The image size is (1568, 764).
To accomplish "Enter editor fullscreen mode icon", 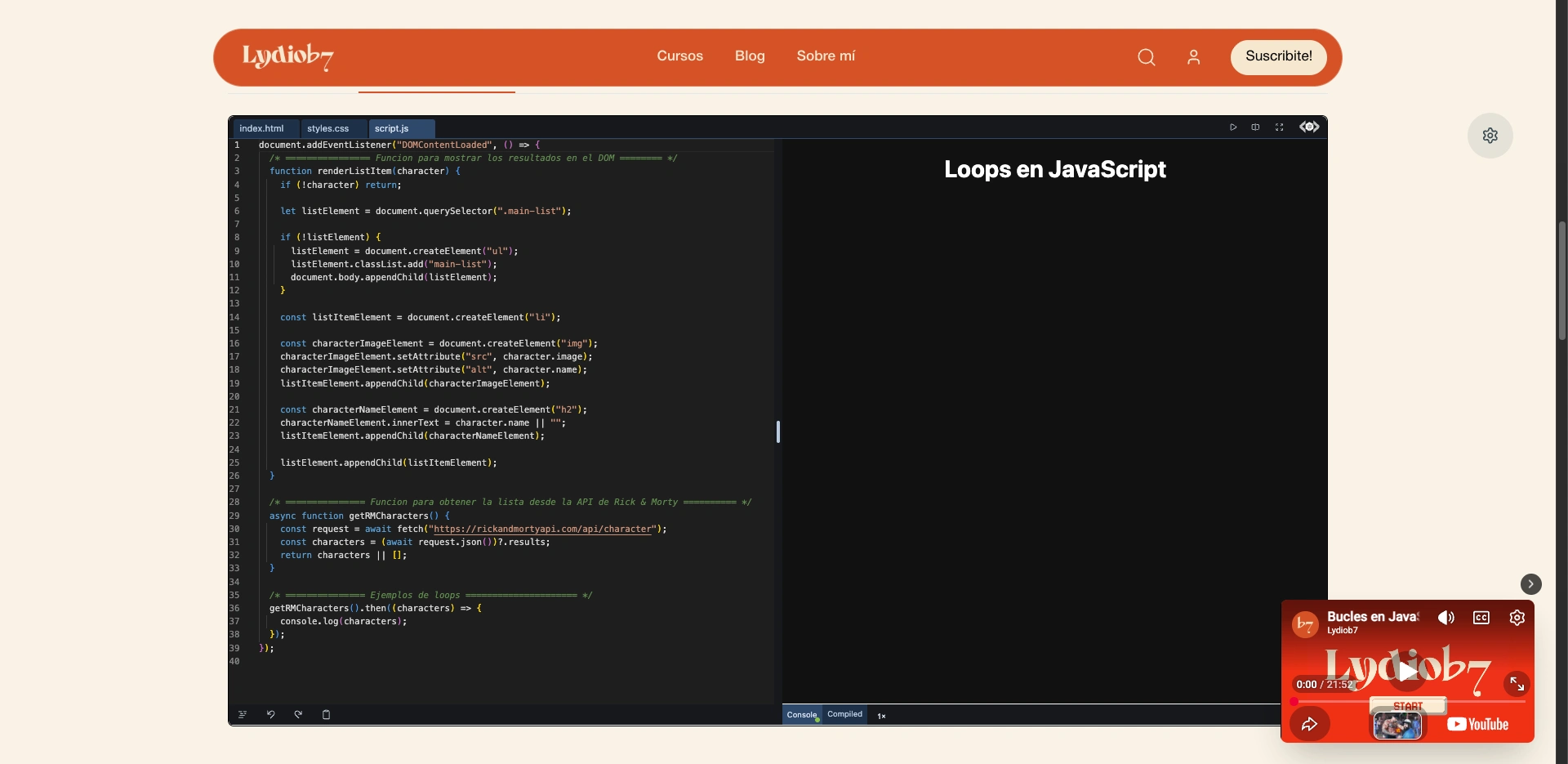I will point(1279,127).
